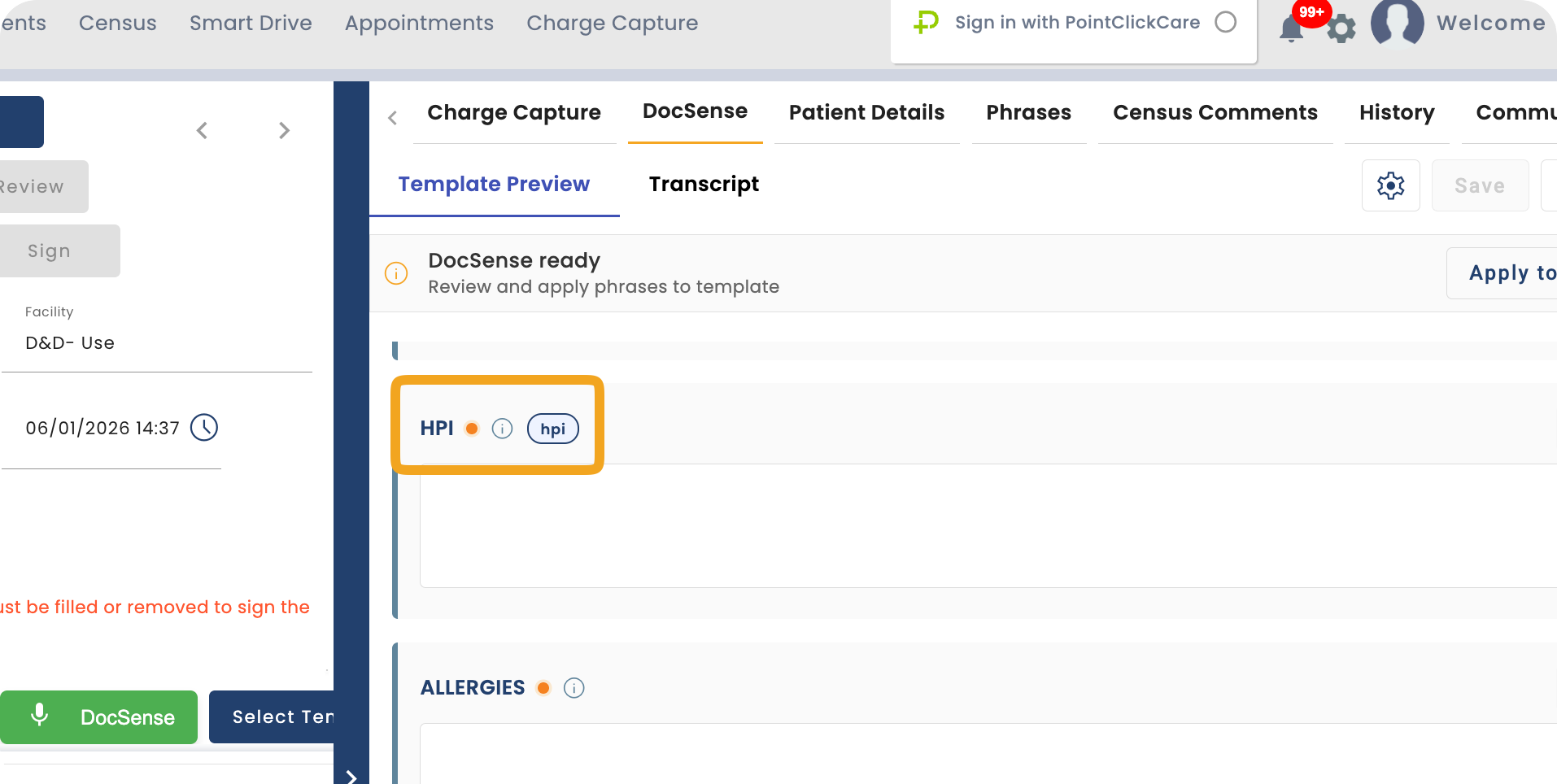Click the Apply to template button
This screenshot has width=1557, height=784.
[x=1502, y=273]
